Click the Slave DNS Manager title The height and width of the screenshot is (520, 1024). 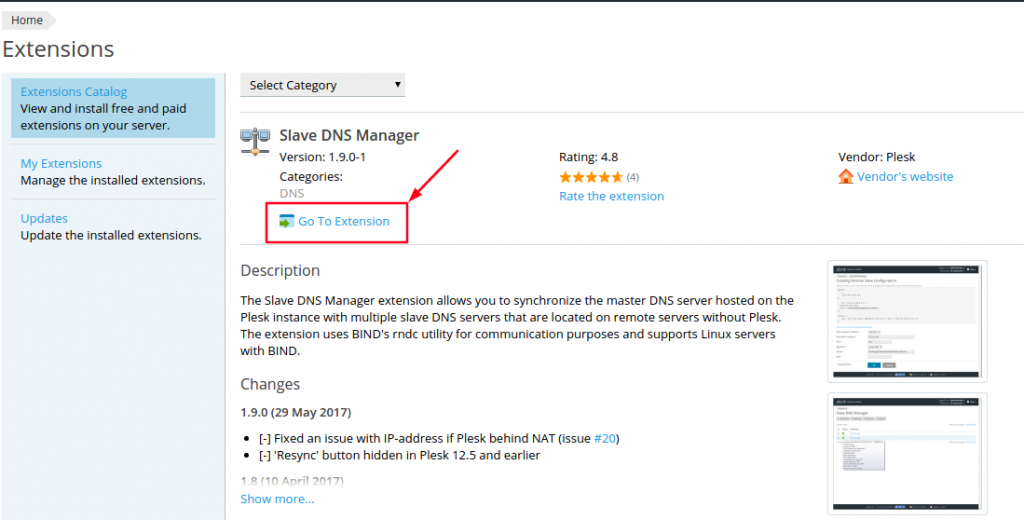pos(349,135)
